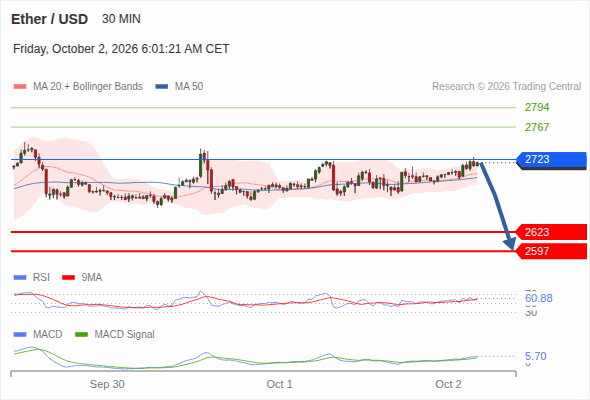This screenshot has width=590, height=400.
Task: Click the MACD legend label
Action: point(48,335)
